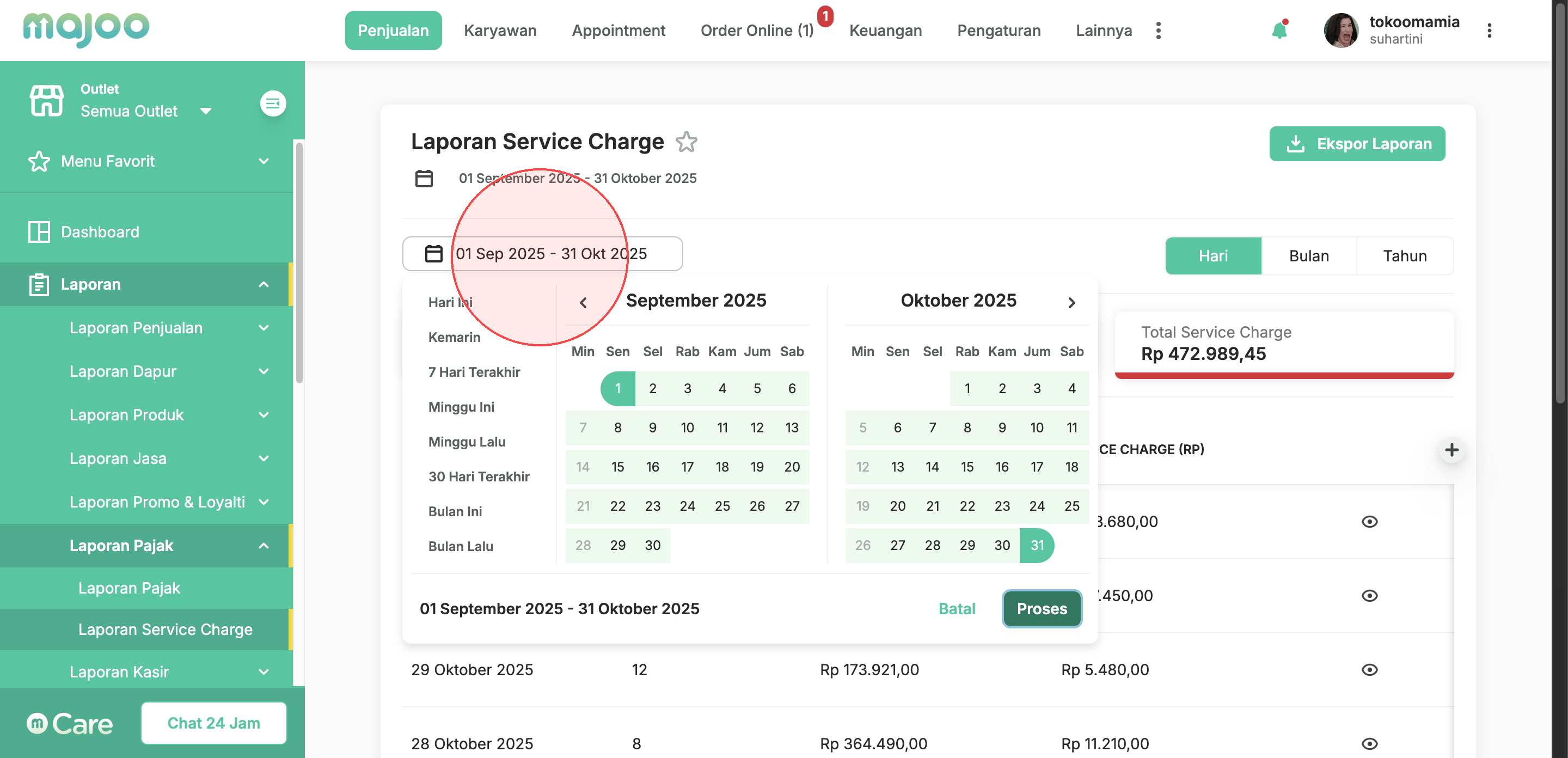
Task: Open the Keuangan top menu
Action: (885, 30)
